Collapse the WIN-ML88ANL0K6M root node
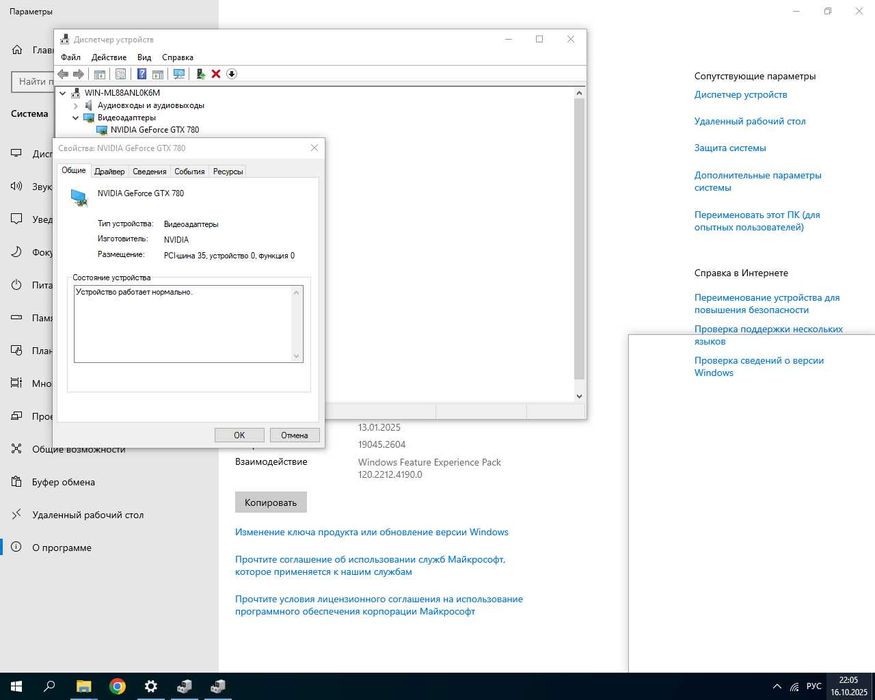The height and width of the screenshot is (700, 875). 63,93
